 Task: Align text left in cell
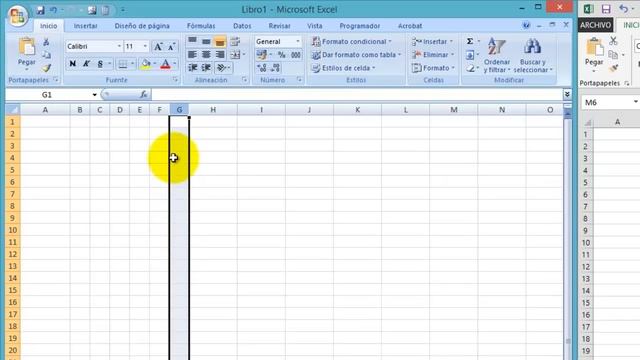pos(192,54)
